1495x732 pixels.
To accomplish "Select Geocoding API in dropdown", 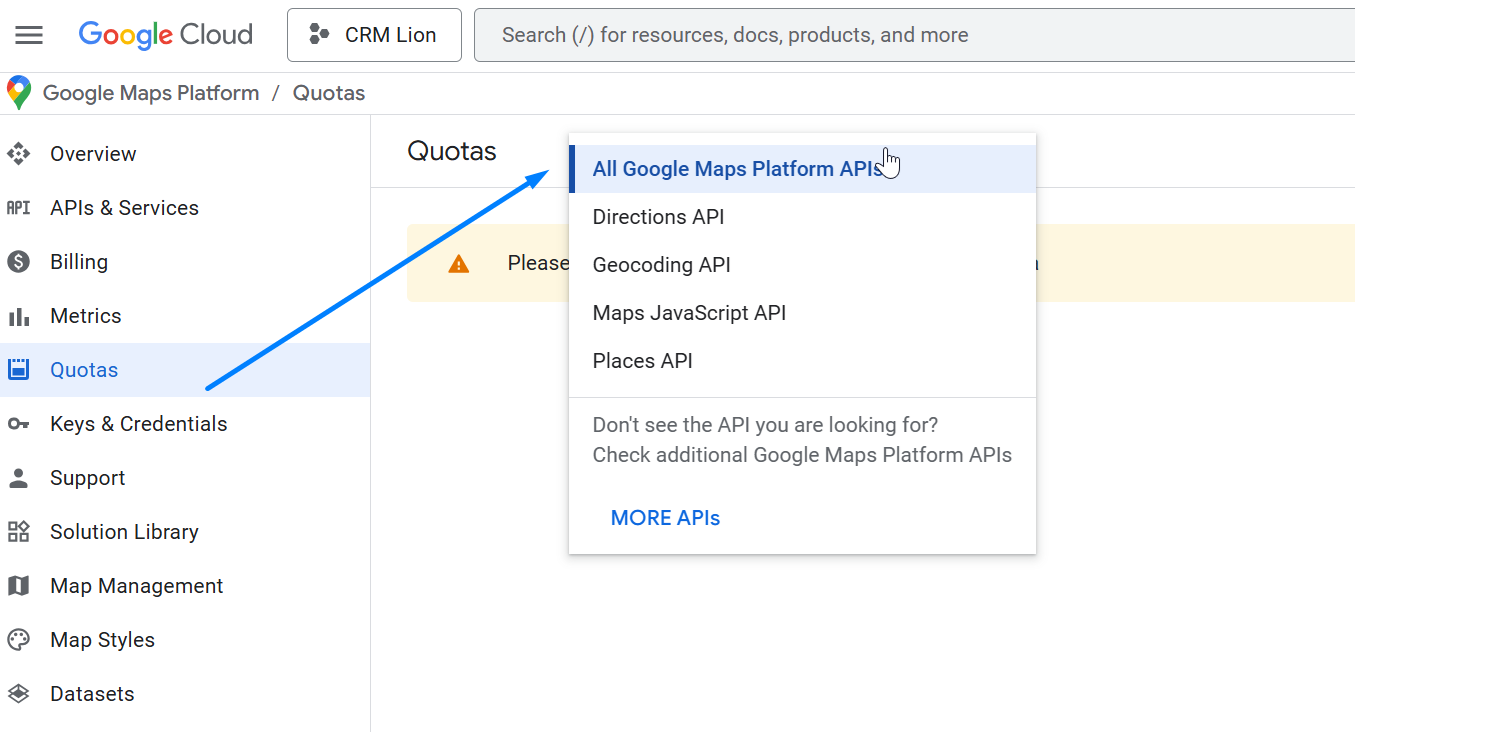I will (661, 265).
